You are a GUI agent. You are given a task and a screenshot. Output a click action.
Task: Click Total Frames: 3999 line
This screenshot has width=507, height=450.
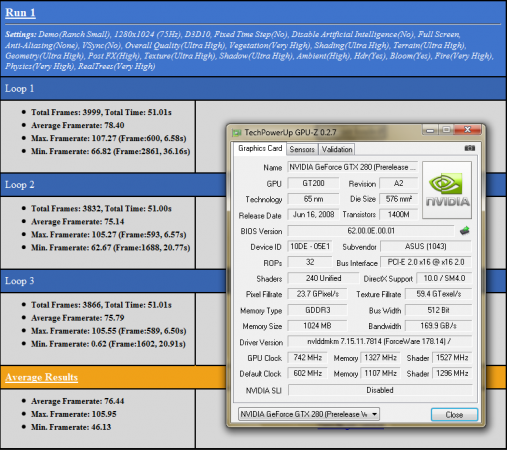101,112
